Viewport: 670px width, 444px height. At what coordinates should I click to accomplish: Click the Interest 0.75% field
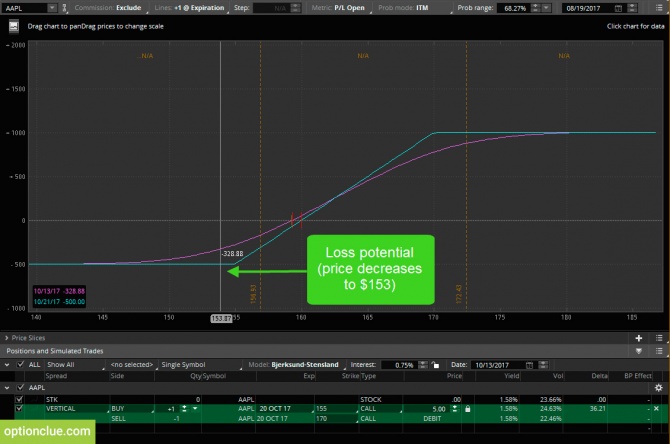click(398, 365)
